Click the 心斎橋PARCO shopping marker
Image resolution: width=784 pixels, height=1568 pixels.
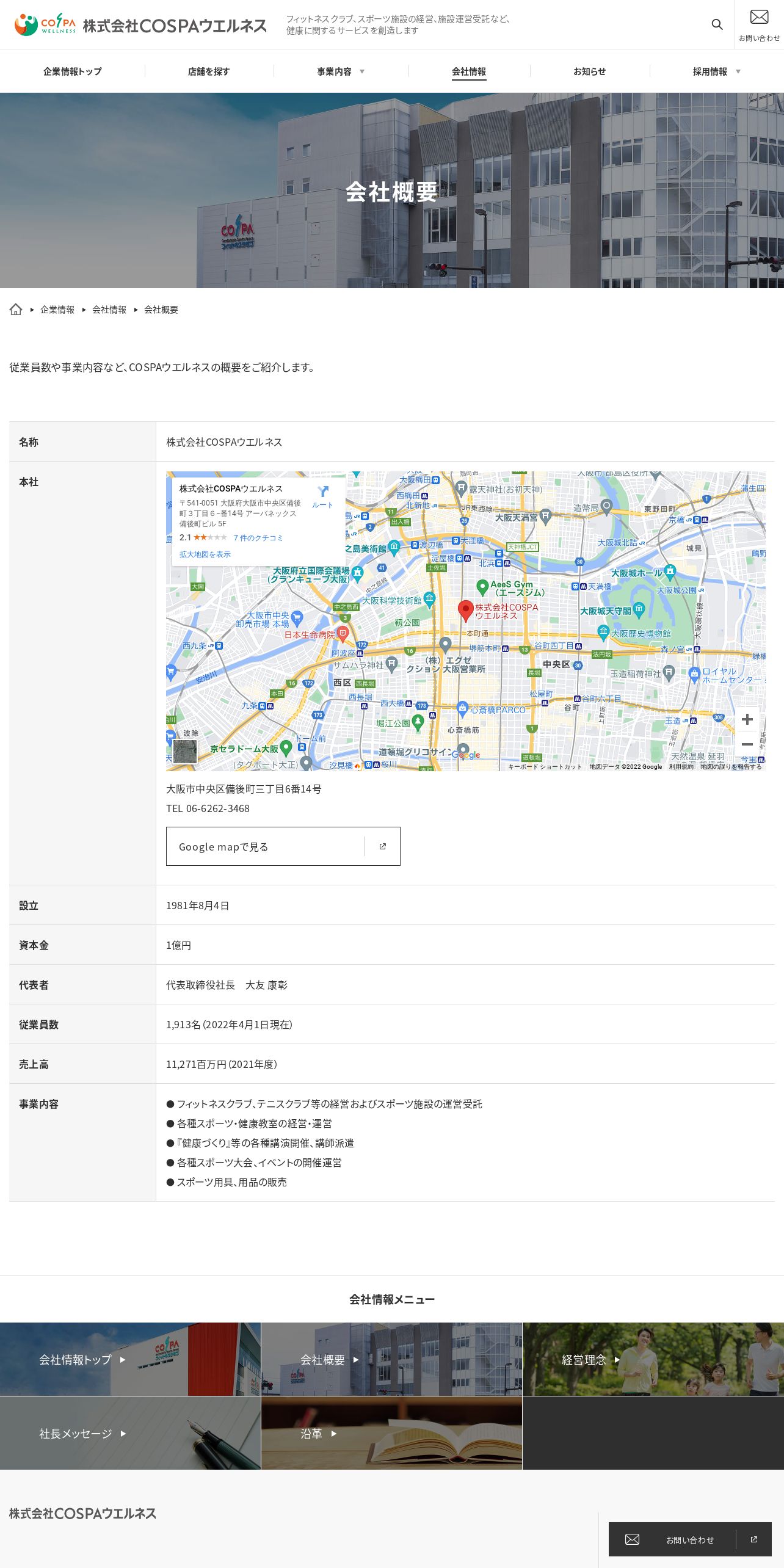(463, 708)
